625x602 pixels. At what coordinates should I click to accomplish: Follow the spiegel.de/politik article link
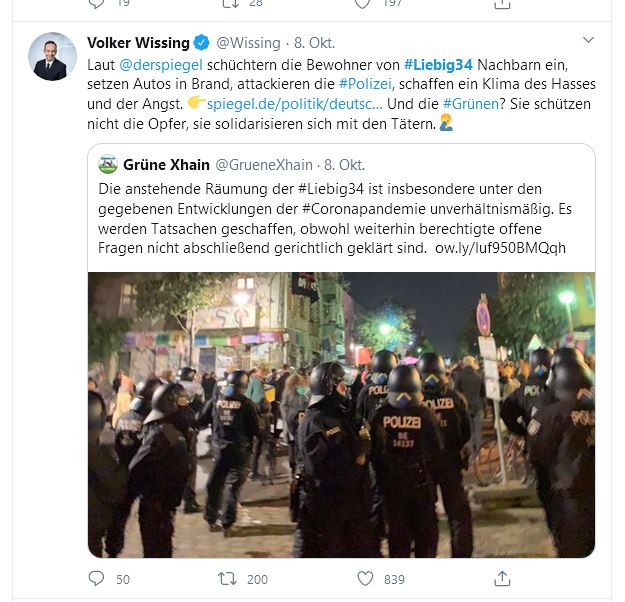[295, 104]
